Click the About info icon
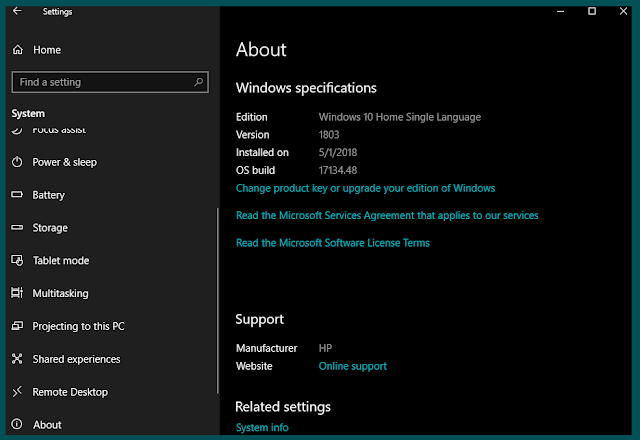The width and height of the screenshot is (640, 440). pos(17,424)
